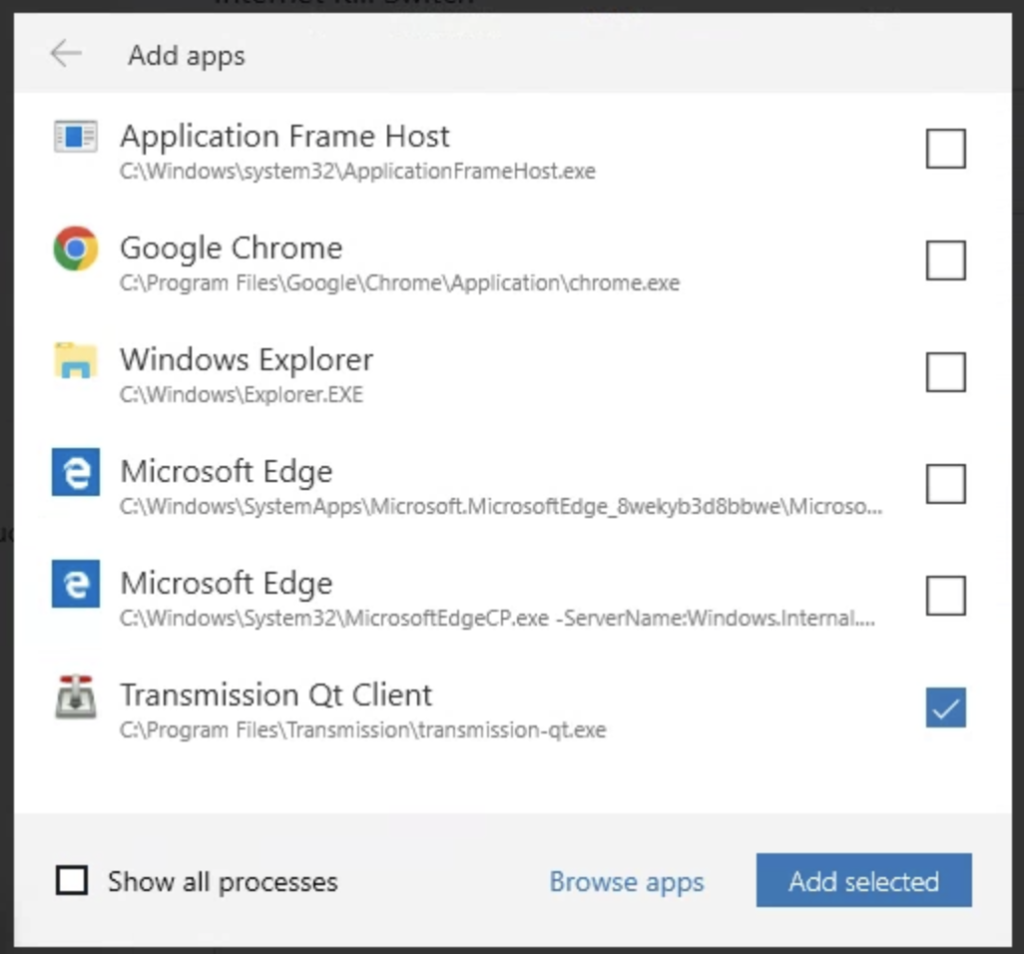The image size is (1024, 954).
Task: Enable Show all processes checkbox
Action: coord(72,880)
